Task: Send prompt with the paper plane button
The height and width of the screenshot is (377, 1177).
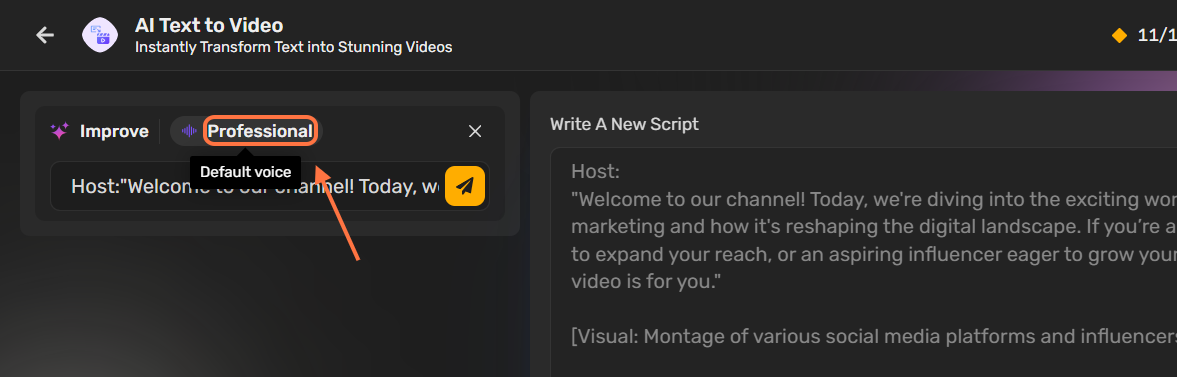Action: tap(465, 185)
